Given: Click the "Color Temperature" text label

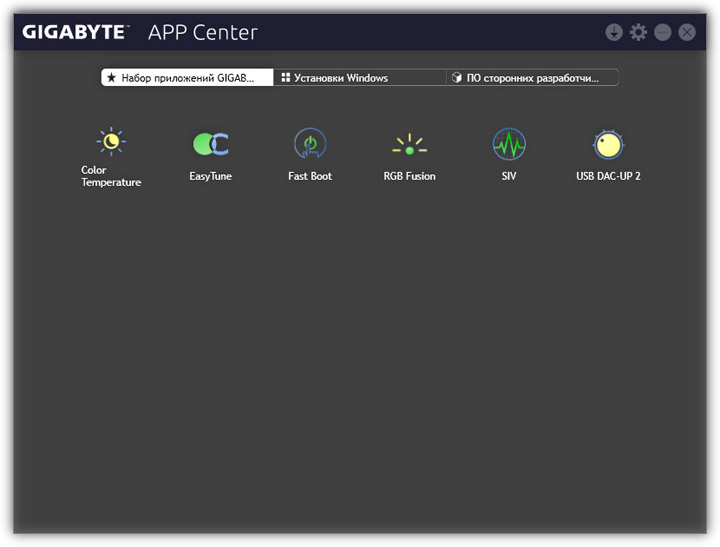Looking at the screenshot, I should tap(111, 177).
